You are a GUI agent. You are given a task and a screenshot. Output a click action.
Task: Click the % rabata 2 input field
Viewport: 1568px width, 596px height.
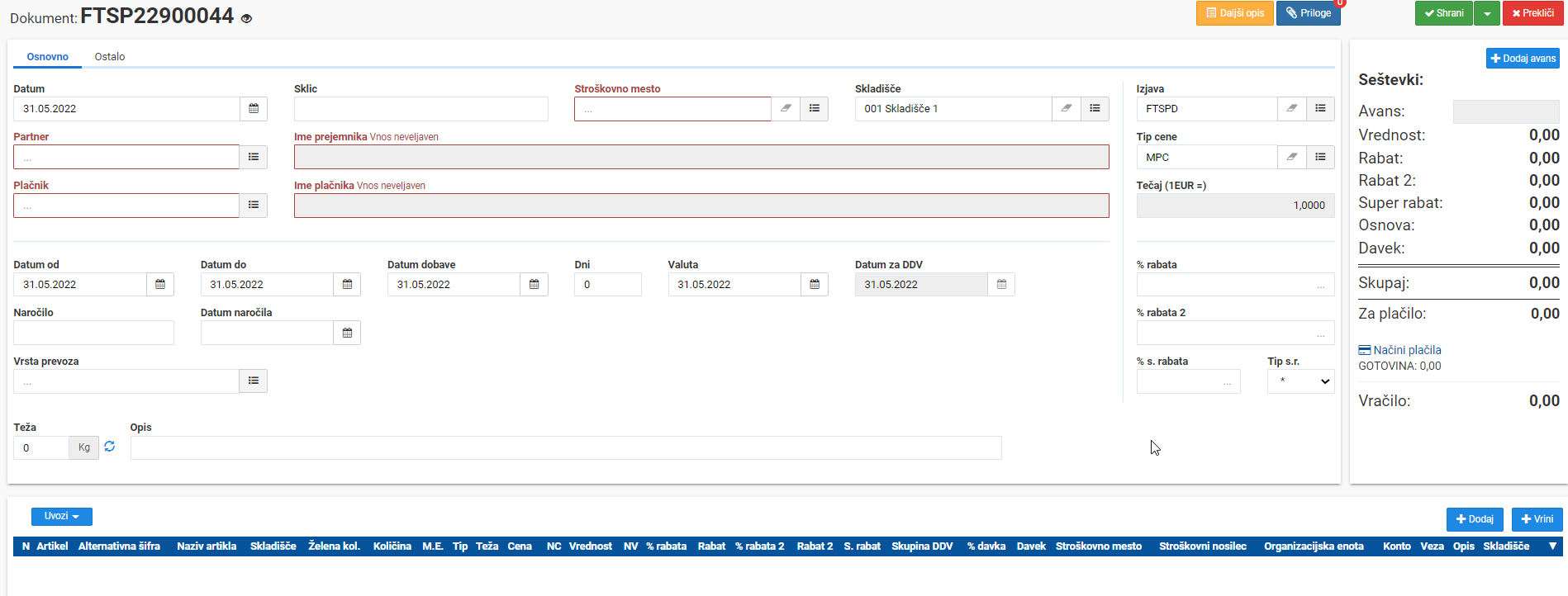pyautogui.click(x=1235, y=333)
